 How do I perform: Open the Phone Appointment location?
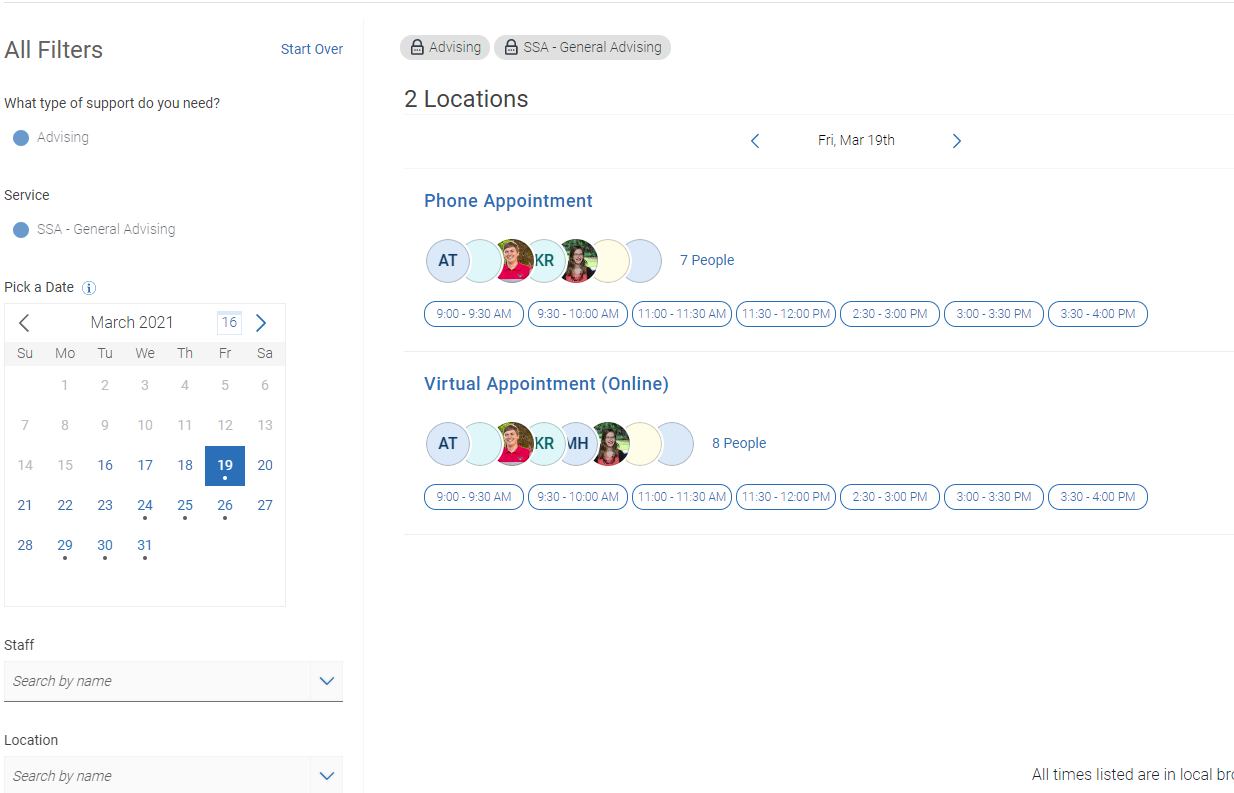[508, 201]
